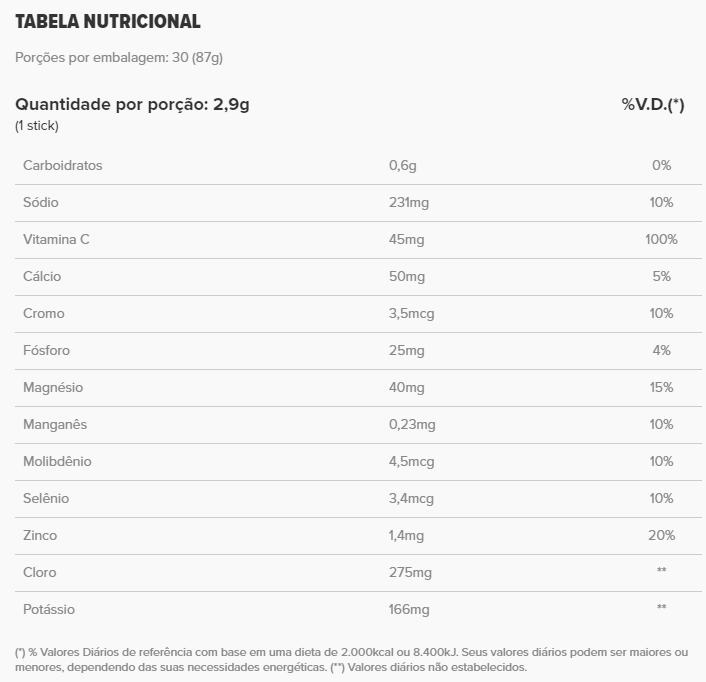Select the Porções por embalagem text
Screen dimensions: 706x682
[x=119, y=58]
